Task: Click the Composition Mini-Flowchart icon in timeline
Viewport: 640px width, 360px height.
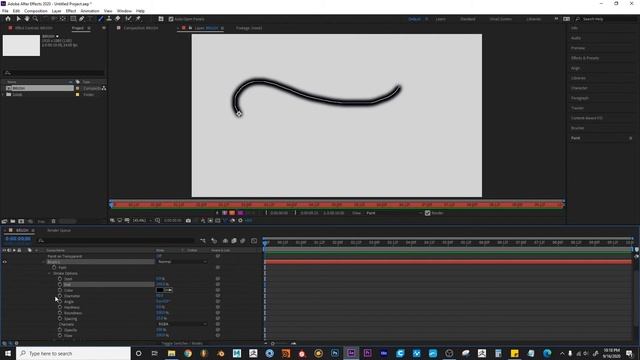Action: pos(203,241)
